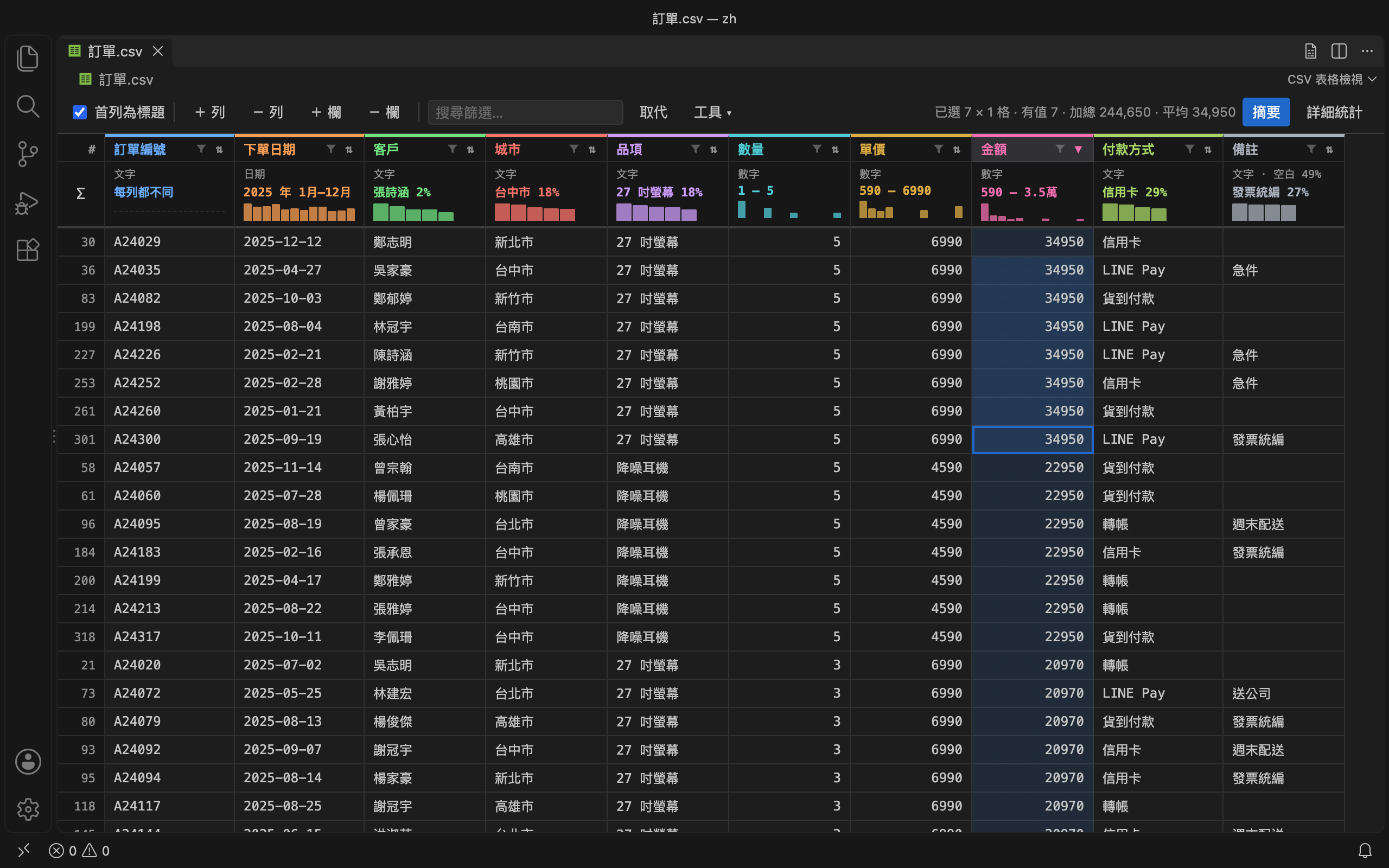This screenshot has height=868, width=1389.
Task: Split the editor with layout icon
Action: tap(1339, 51)
